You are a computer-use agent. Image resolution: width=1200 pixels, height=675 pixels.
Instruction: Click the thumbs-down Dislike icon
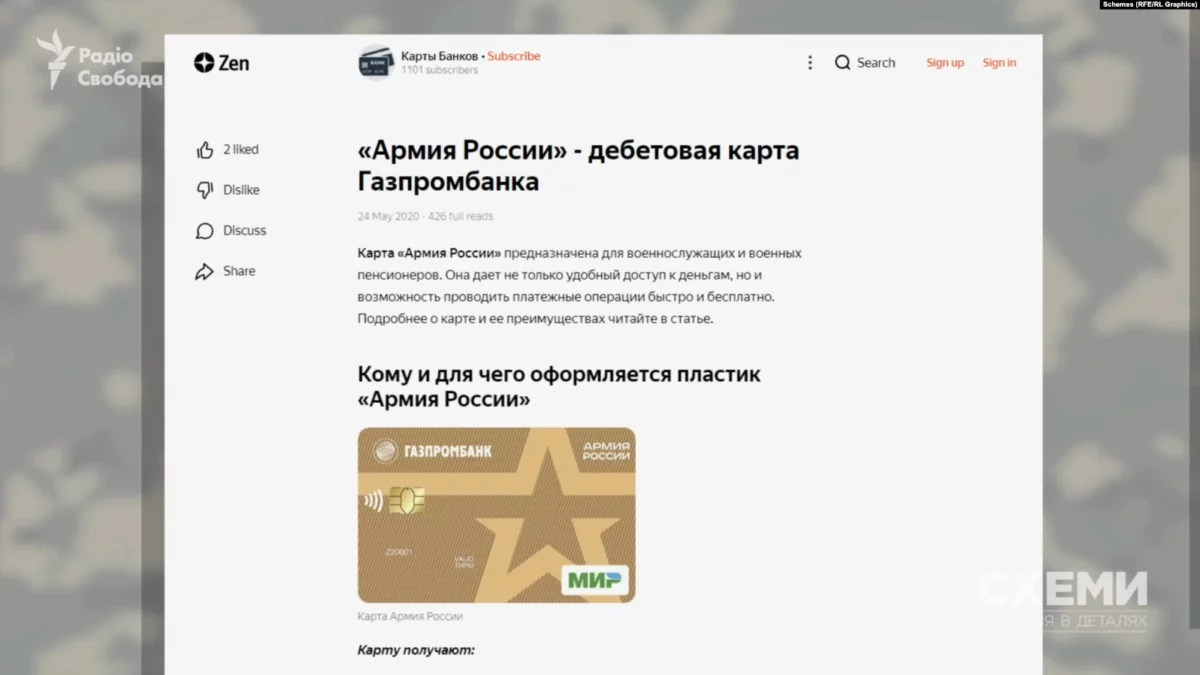click(205, 190)
